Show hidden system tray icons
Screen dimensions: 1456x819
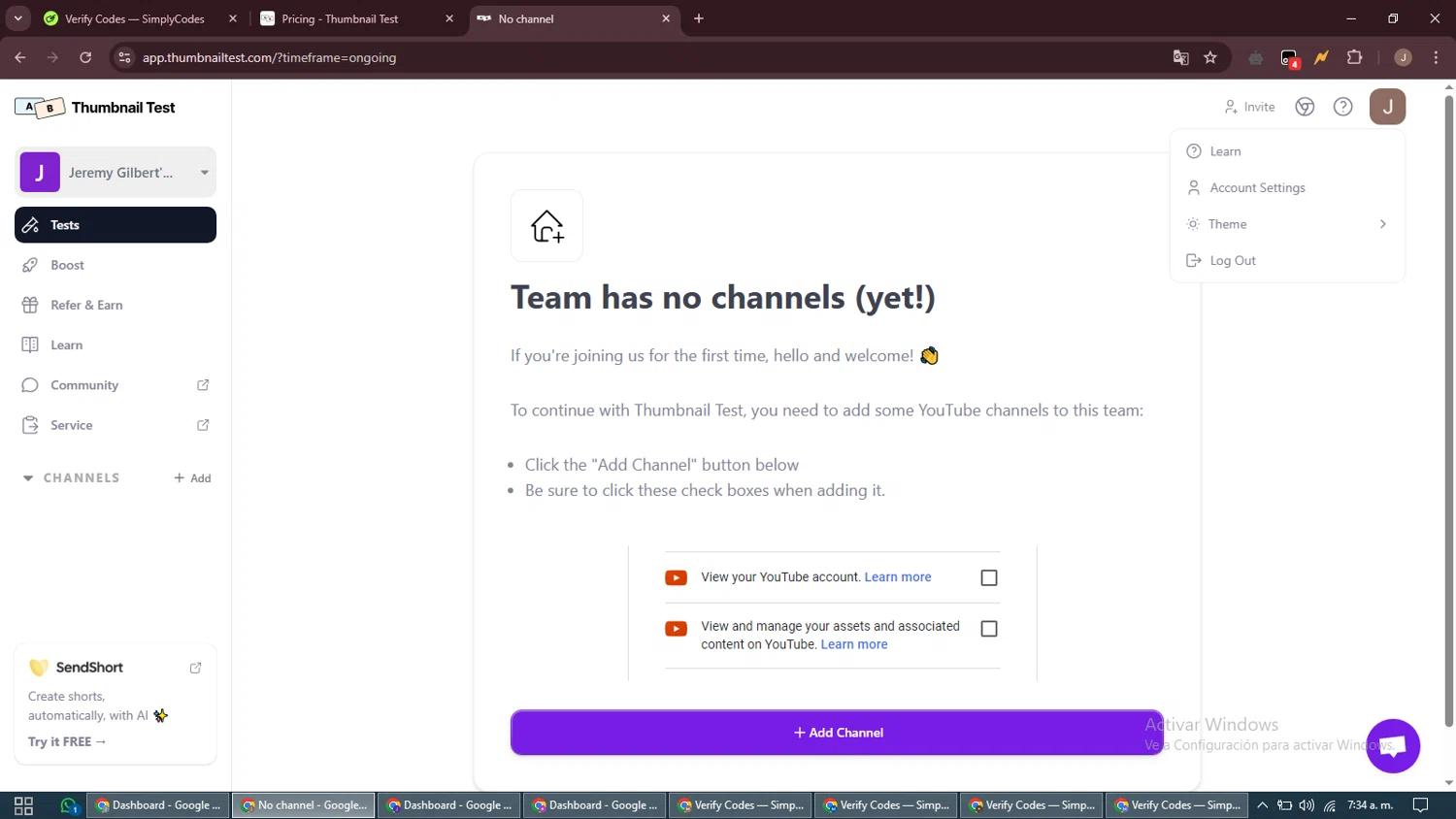click(1262, 805)
